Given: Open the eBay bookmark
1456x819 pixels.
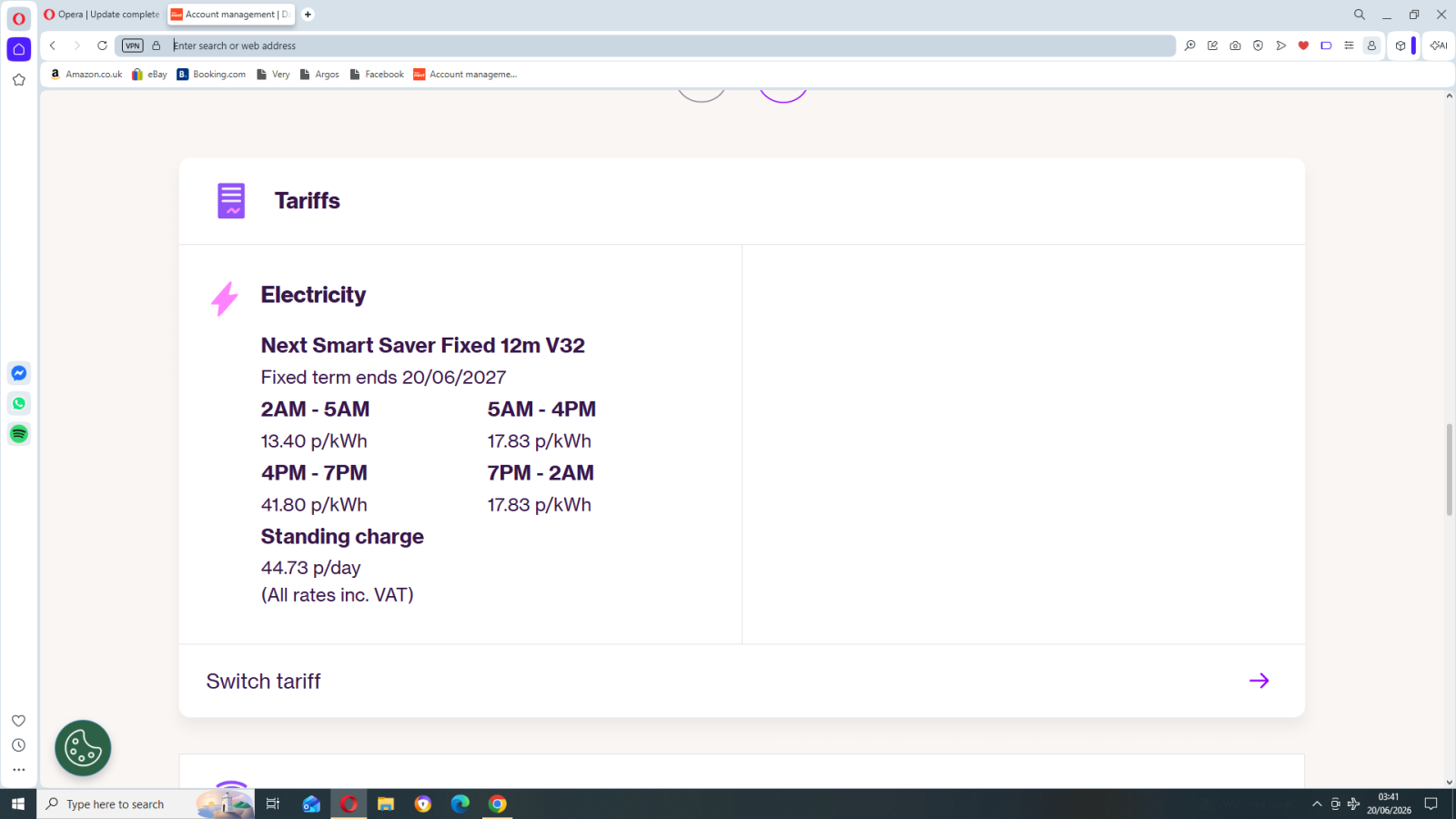Looking at the screenshot, I should tap(149, 75).
